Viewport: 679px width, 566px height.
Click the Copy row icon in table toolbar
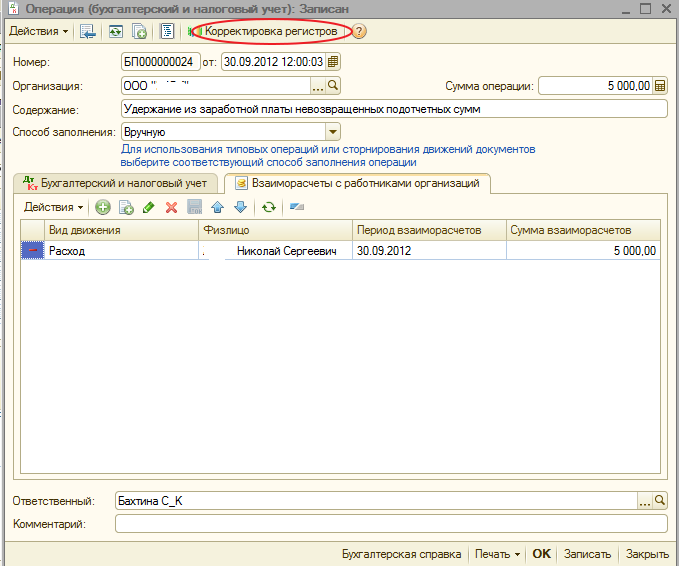coord(126,207)
